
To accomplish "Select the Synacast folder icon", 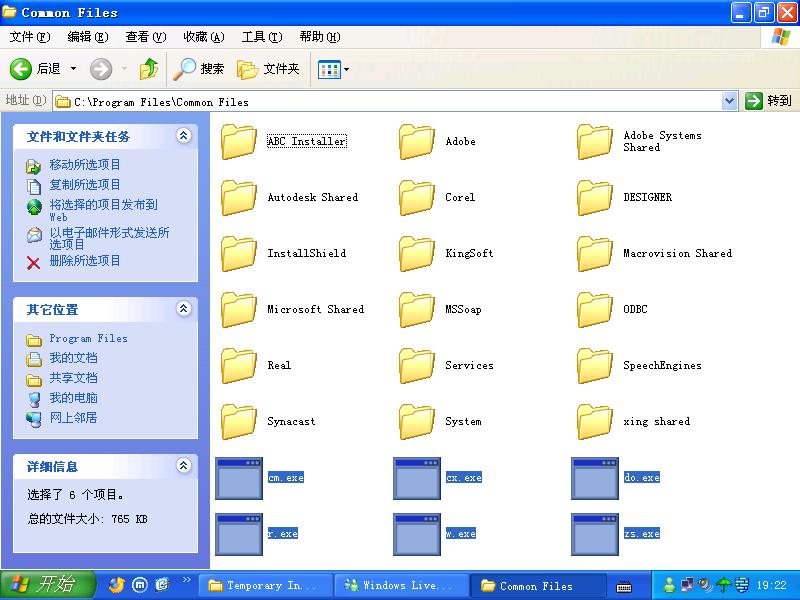I will (238, 422).
